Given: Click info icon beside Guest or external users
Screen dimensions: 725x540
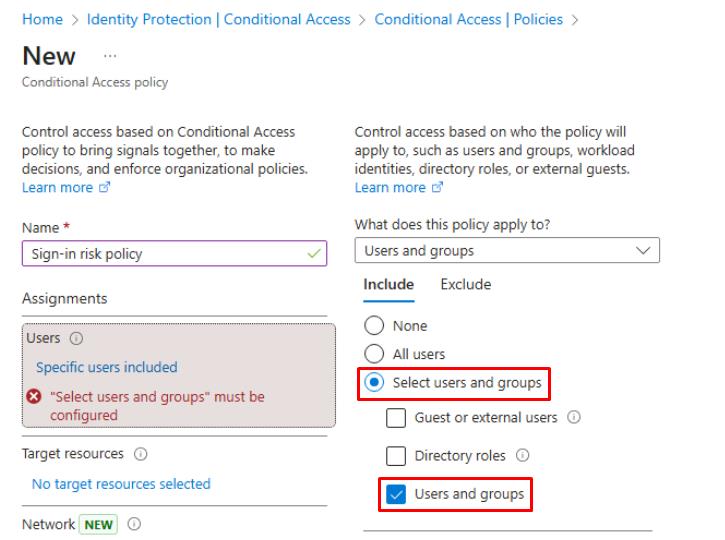Looking at the screenshot, I should click(575, 418).
